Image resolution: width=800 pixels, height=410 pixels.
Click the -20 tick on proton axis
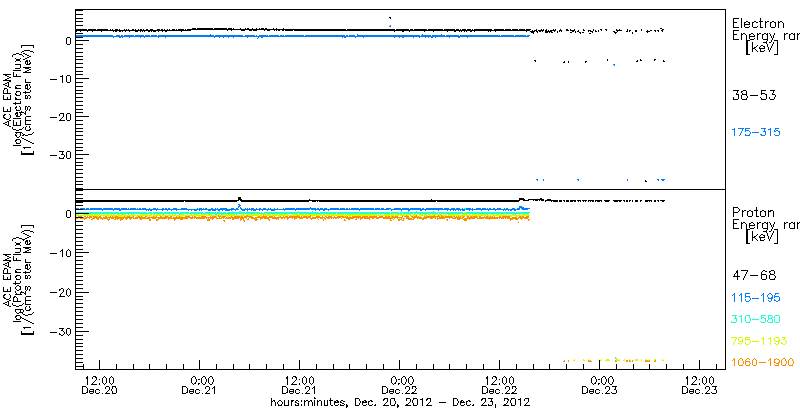(60, 292)
